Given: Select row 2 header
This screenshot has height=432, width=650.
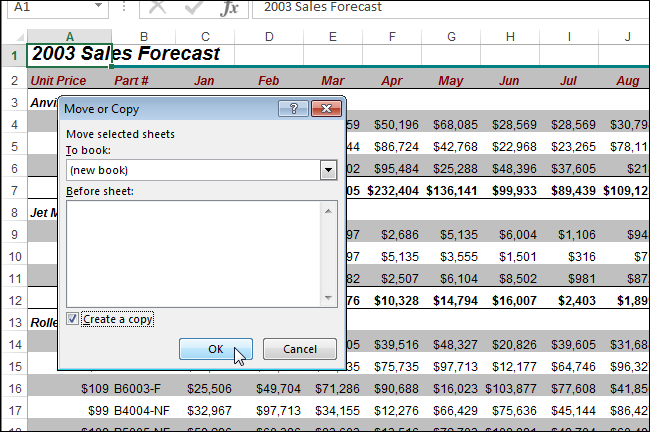Looking at the screenshot, I should (x=15, y=80).
